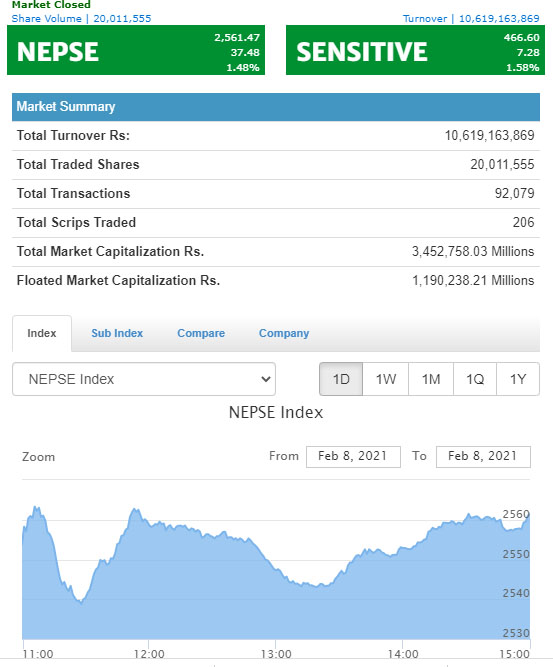Viewport: 553px width, 667px height.
Task: Click the value 206 for scrips traded
Action: (523, 222)
